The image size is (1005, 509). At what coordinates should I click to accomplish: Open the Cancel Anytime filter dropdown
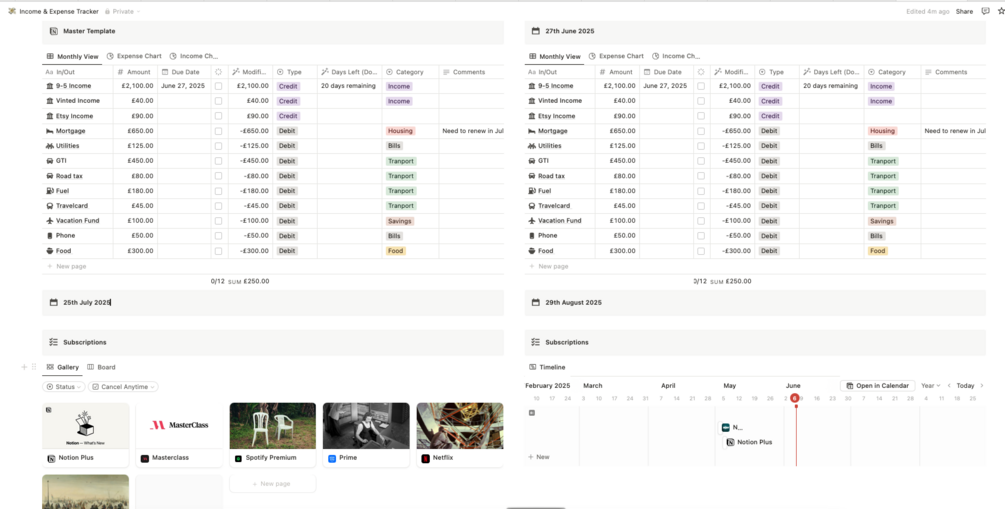pyautogui.click(x=123, y=387)
